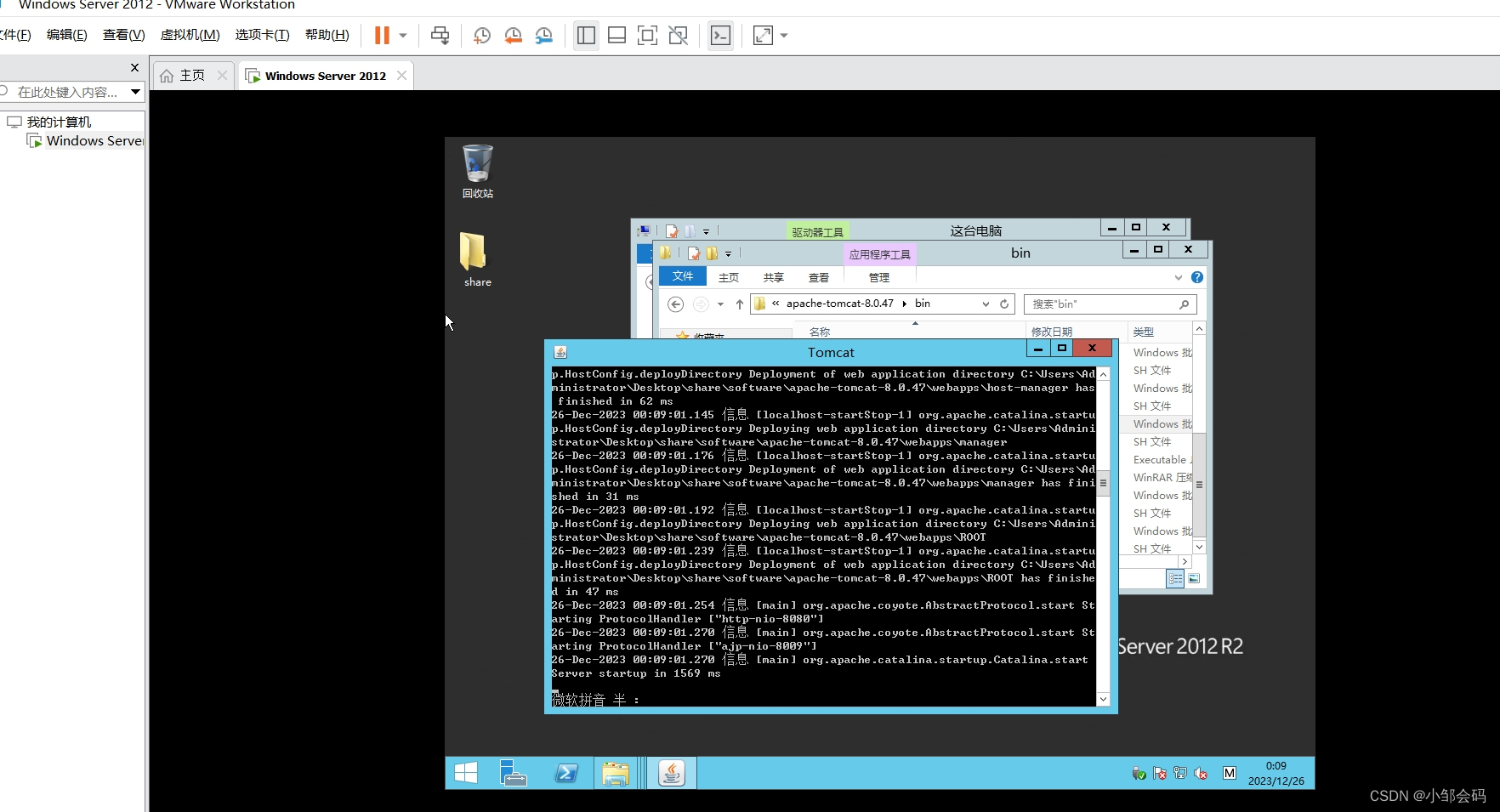1500x812 pixels.
Task: Open the Snapshot Manager wrench clock icon
Action: [543, 35]
